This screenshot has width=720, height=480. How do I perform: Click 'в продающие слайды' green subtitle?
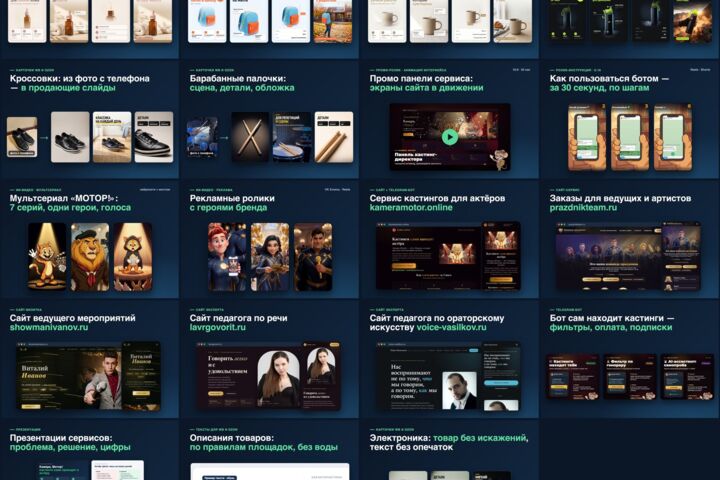point(68,88)
